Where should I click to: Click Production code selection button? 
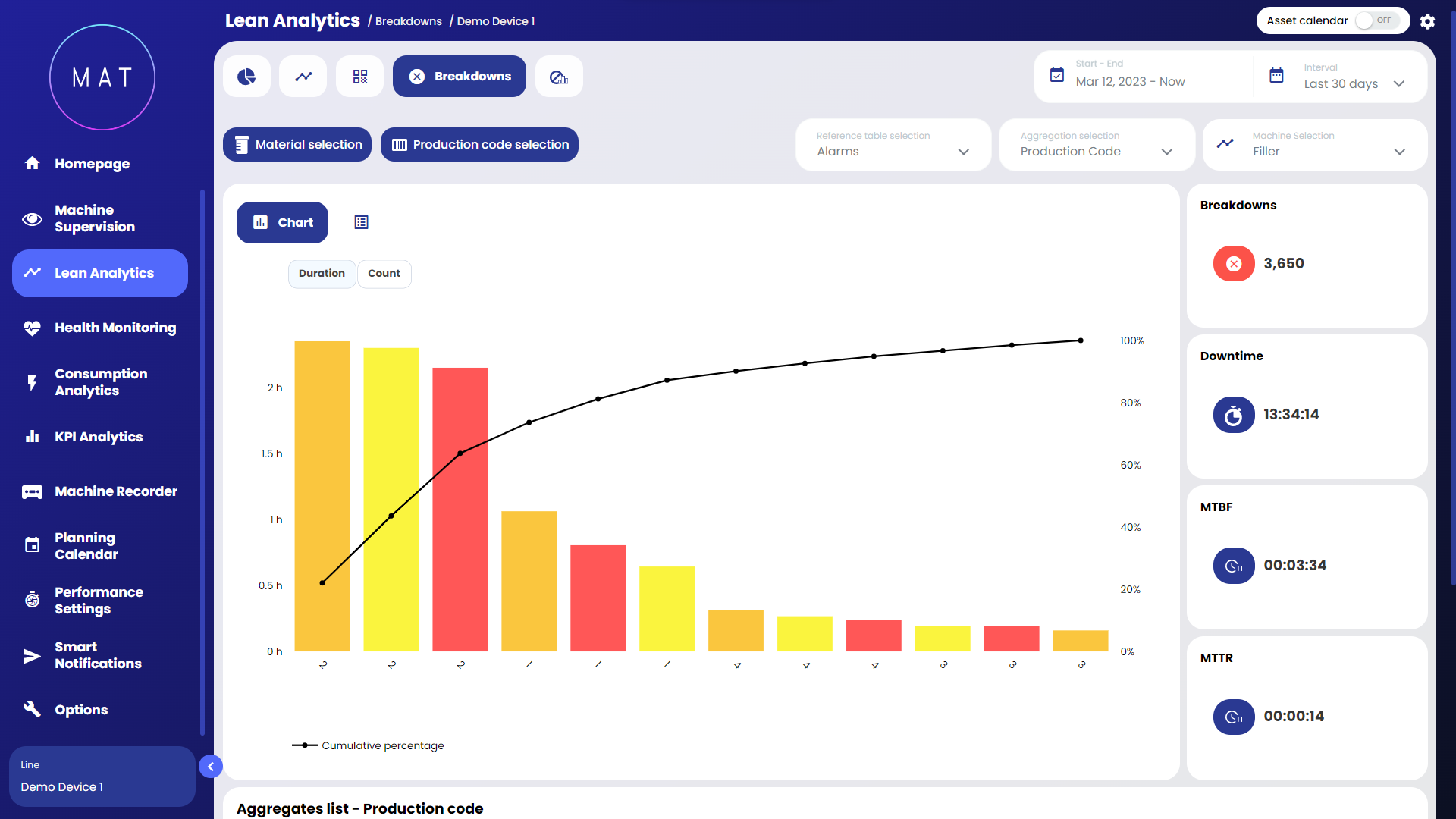click(479, 145)
